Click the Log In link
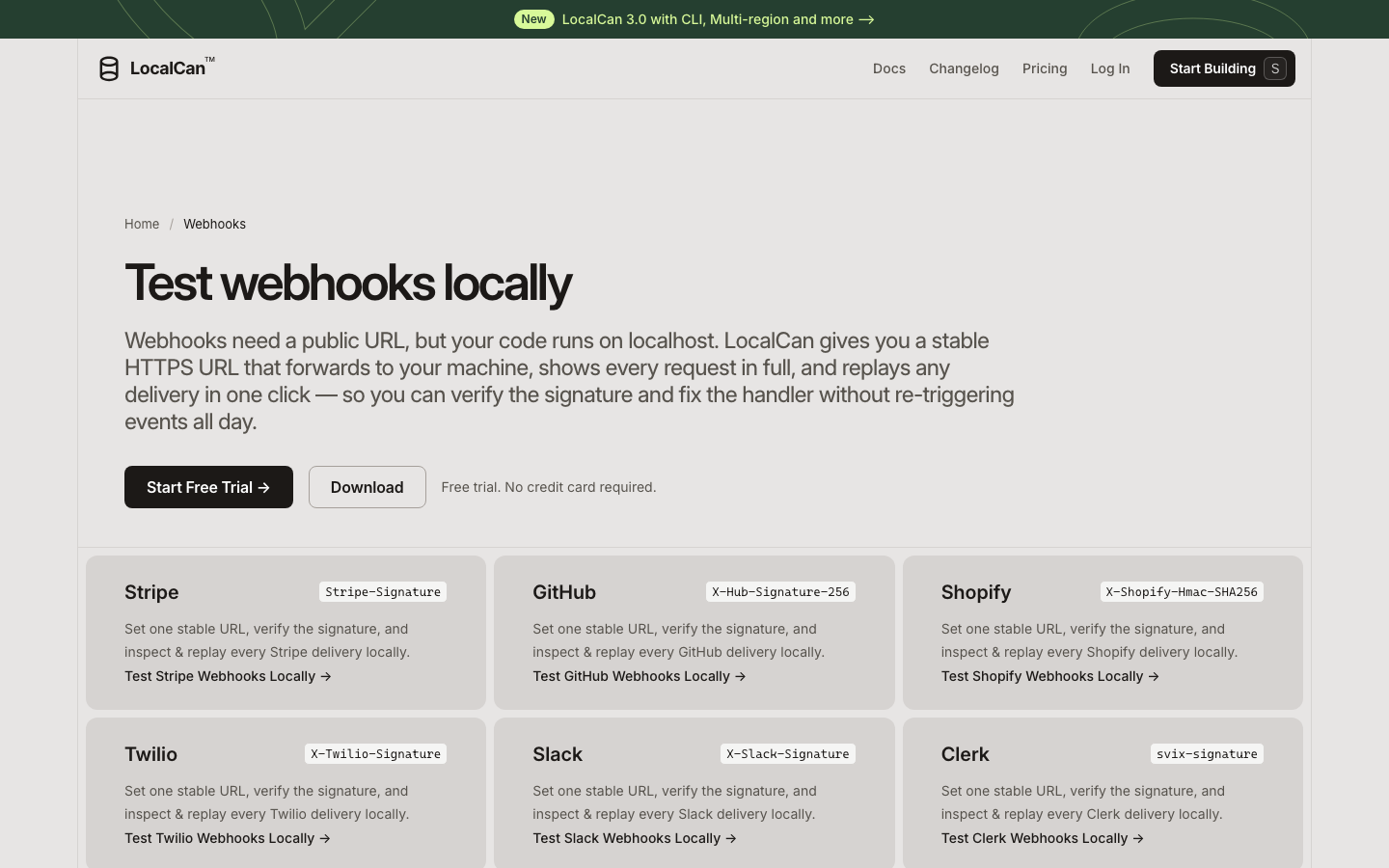The image size is (1389, 868). (x=1110, y=68)
